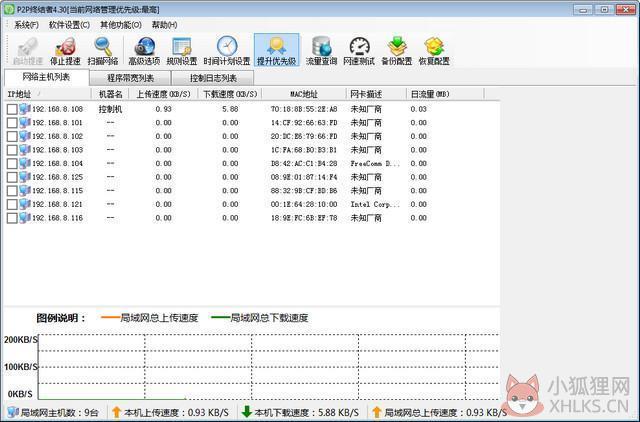Click MAC address 14:CF:92:66:63:FD
The height and width of the screenshot is (422, 640).
(x=304, y=122)
